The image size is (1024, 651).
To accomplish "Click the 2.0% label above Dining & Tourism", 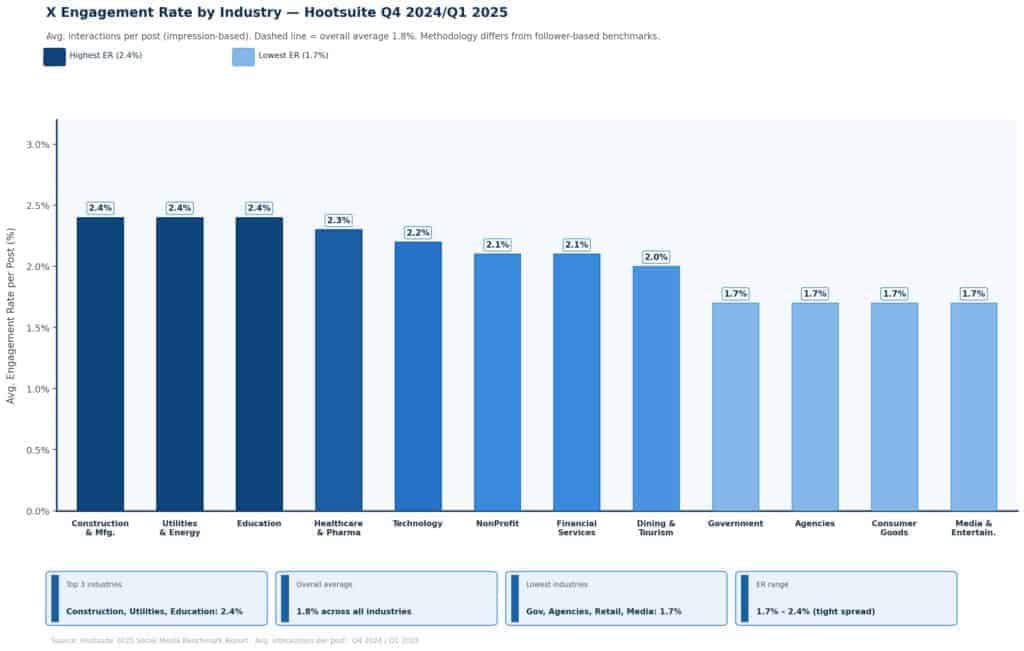I will point(656,257).
